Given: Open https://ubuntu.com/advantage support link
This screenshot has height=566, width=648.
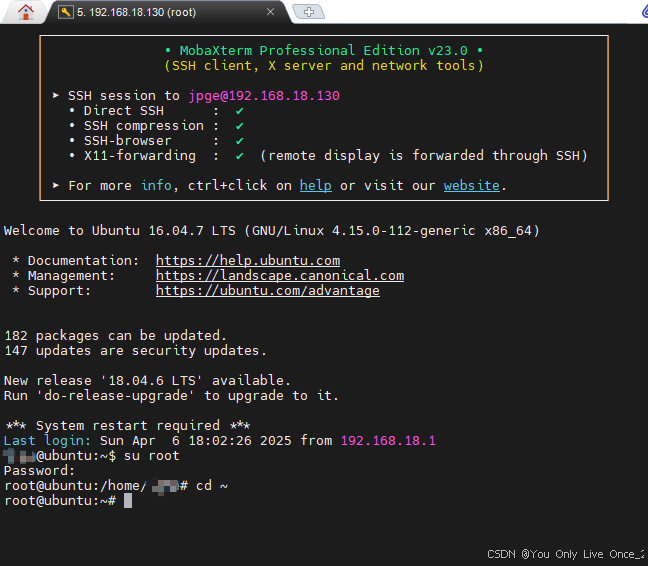Looking at the screenshot, I should click(x=267, y=291).
